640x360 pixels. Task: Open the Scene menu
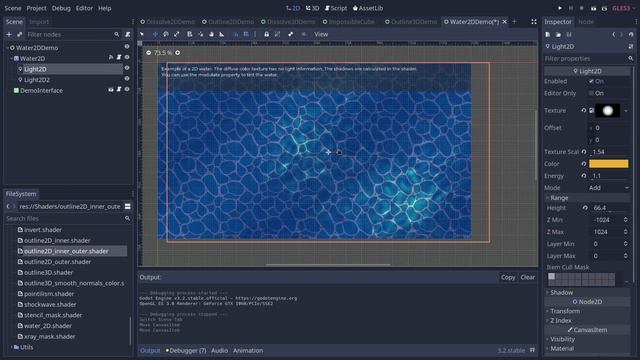(x=13, y=8)
